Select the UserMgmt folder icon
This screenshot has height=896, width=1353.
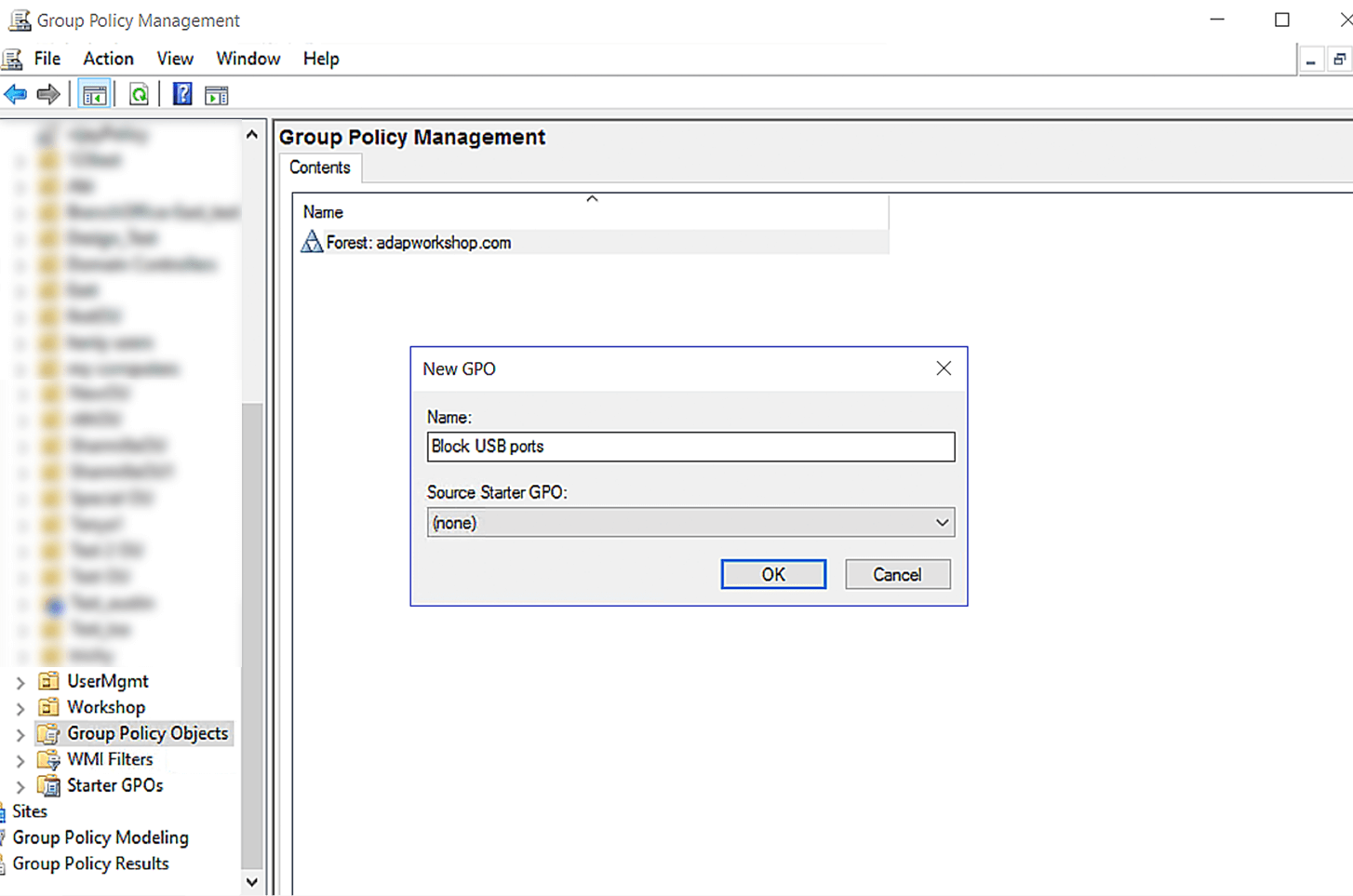(x=49, y=681)
